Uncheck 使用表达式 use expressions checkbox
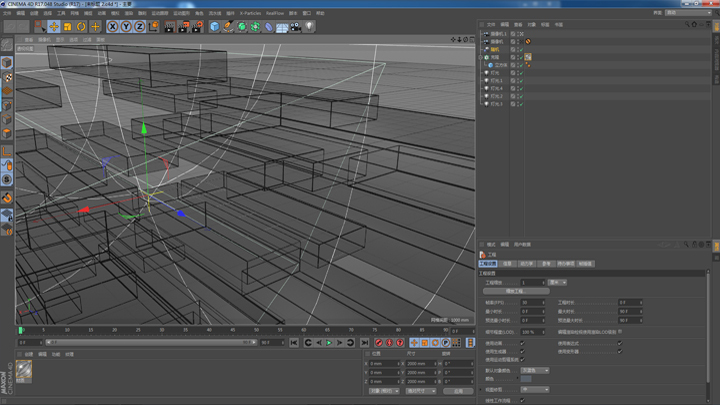The height and width of the screenshot is (405, 720). tap(620, 343)
